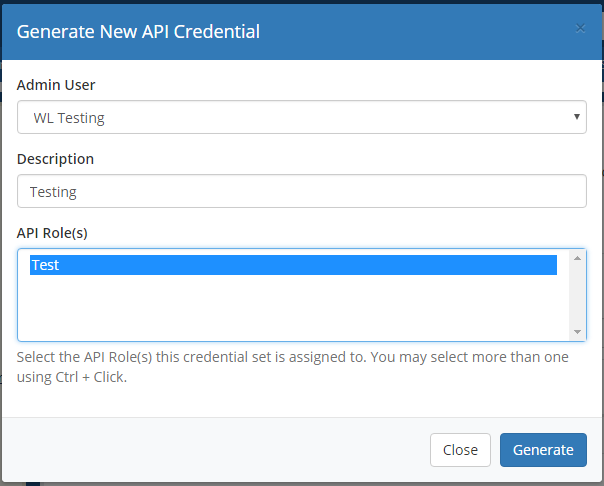Open the Admin User dropdown arrow

pyautogui.click(x=577, y=117)
